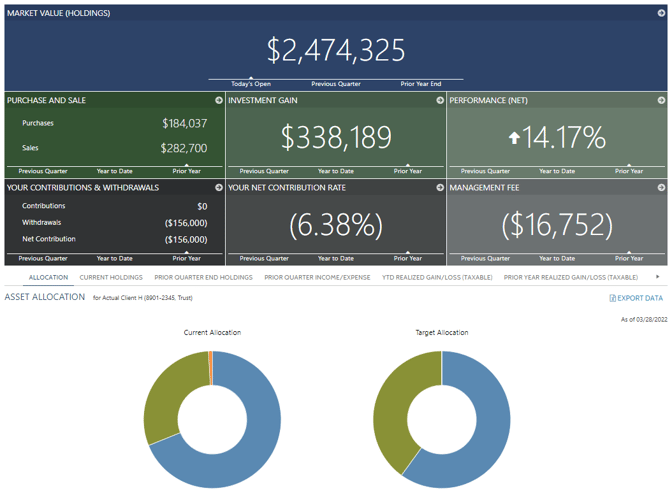Click the ($16,752) management fee value
The image size is (672, 498).
click(557, 225)
